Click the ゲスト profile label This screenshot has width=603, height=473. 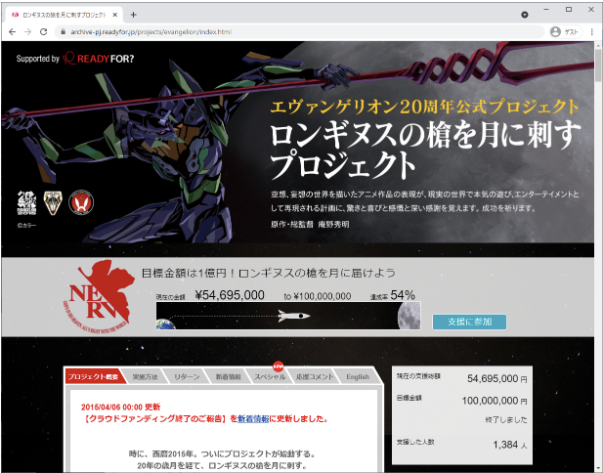coord(571,32)
